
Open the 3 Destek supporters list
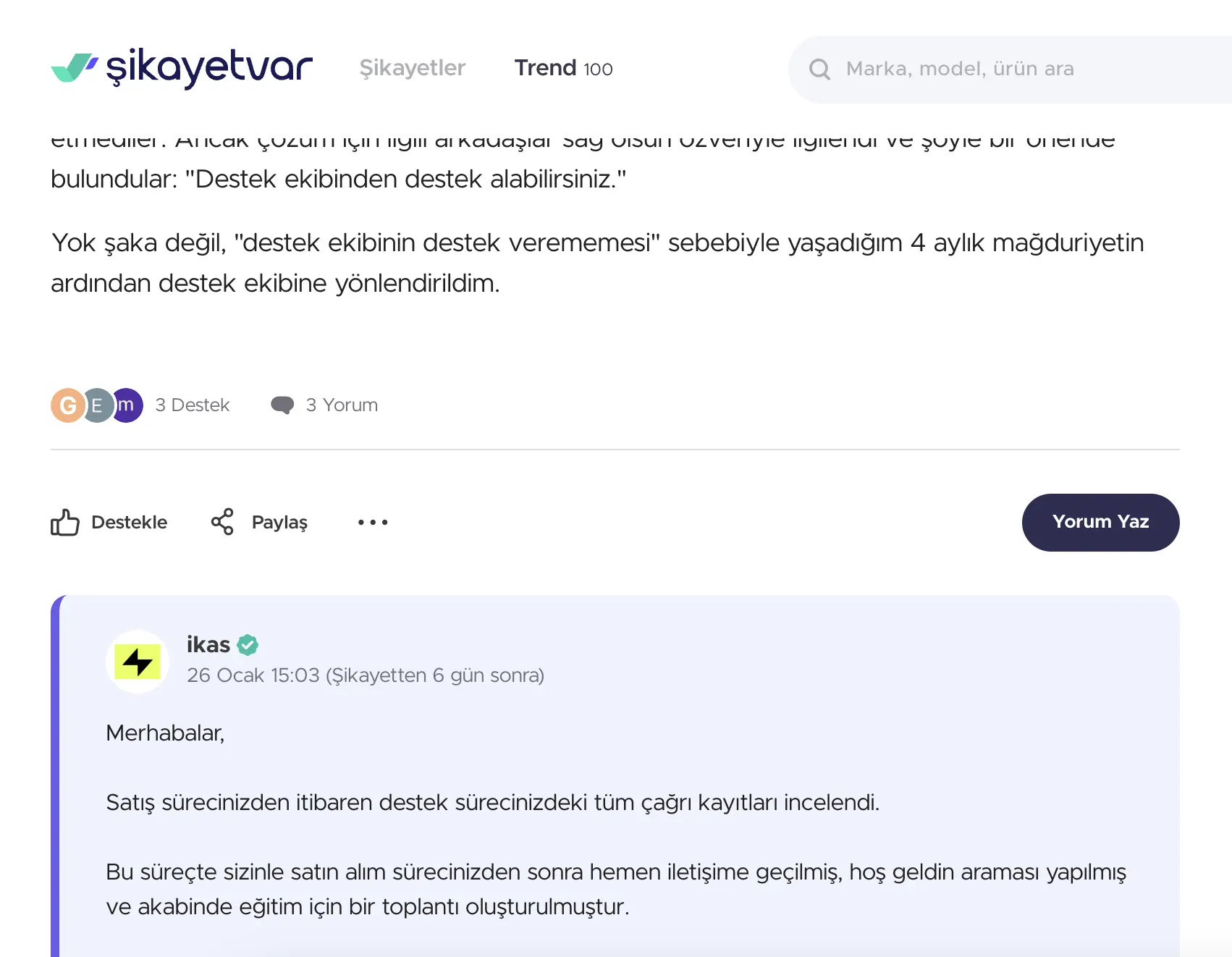[192, 405]
